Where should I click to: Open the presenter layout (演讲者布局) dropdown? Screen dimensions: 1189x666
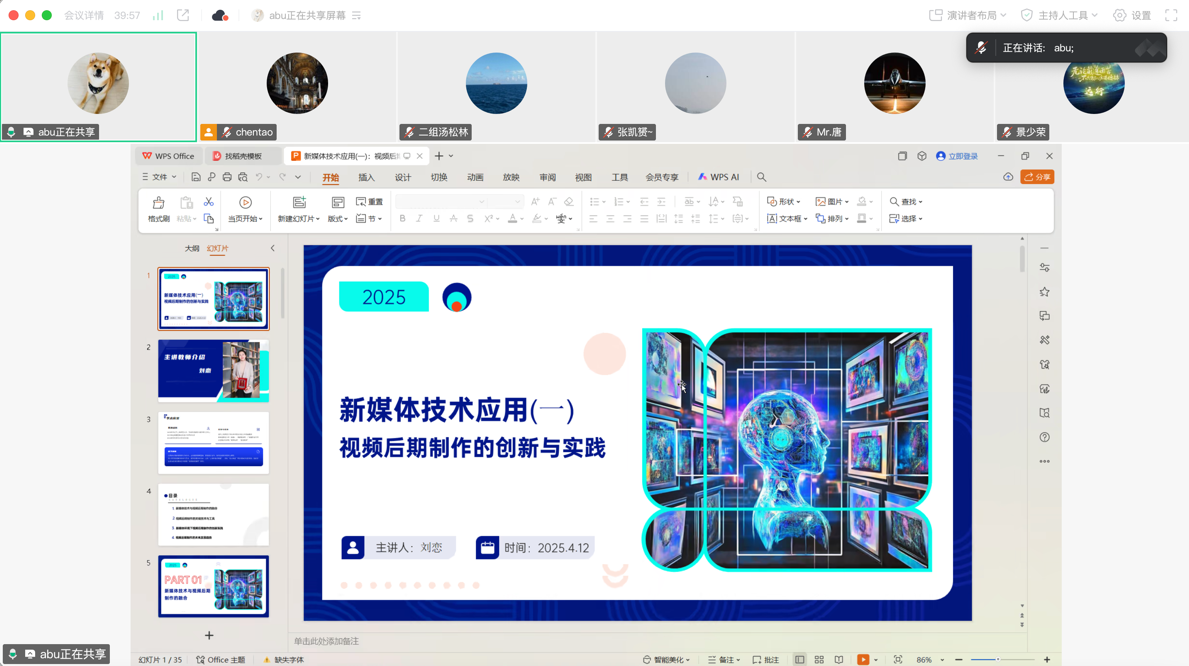pos(967,15)
